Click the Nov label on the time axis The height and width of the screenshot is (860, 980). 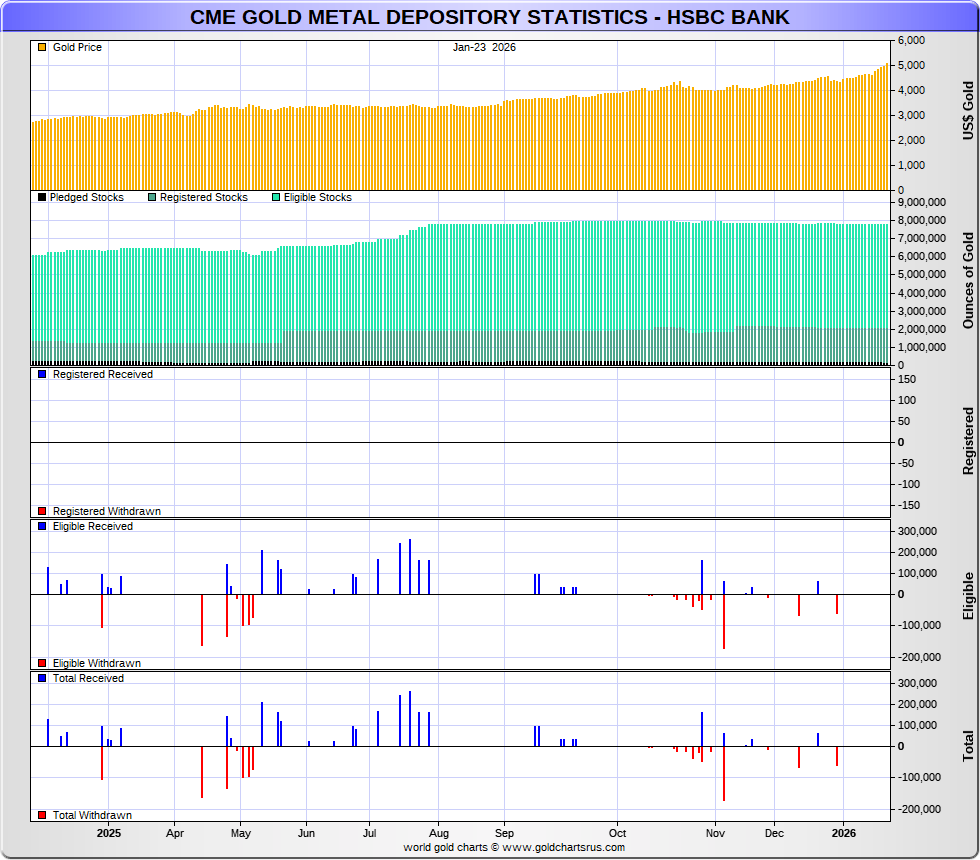715,832
